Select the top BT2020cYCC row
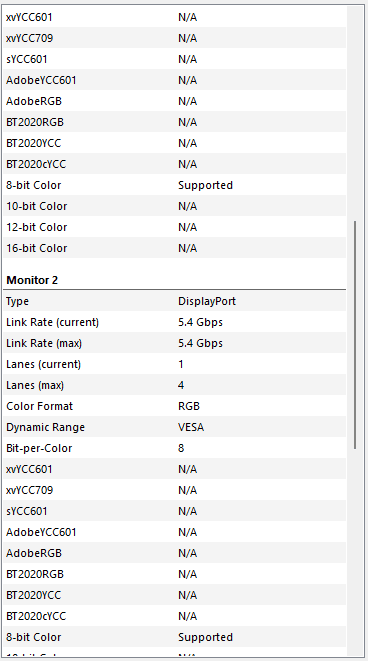 pos(175,164)
